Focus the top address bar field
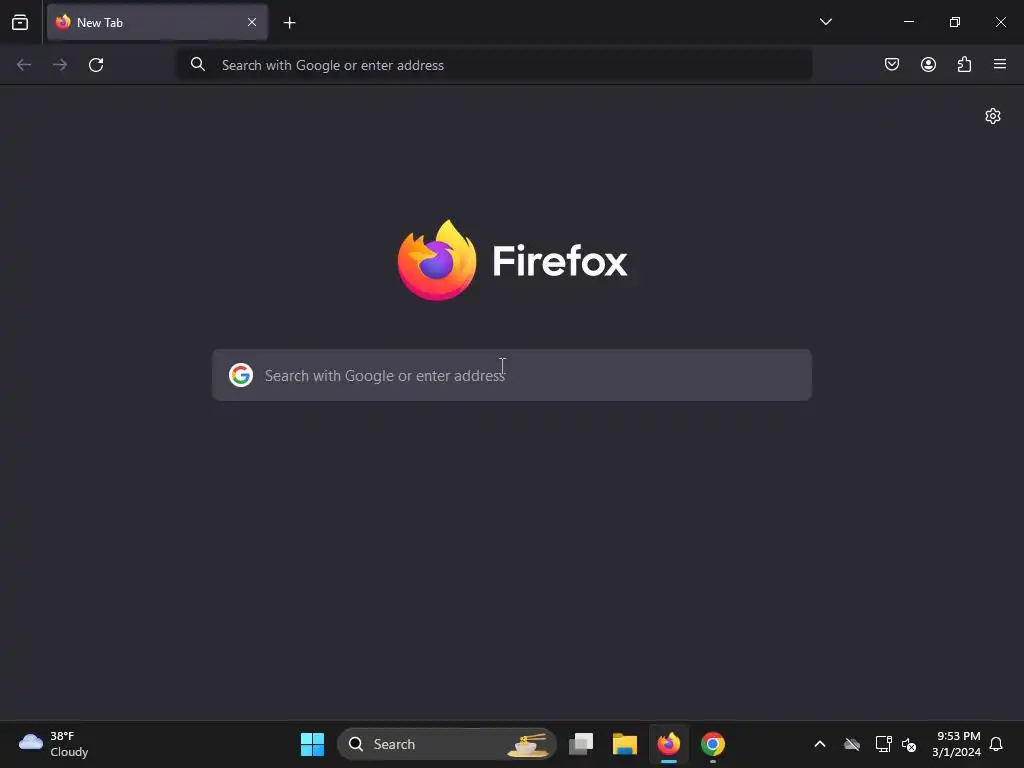The width and height of the screenshot is (1024, 768). 494,65
